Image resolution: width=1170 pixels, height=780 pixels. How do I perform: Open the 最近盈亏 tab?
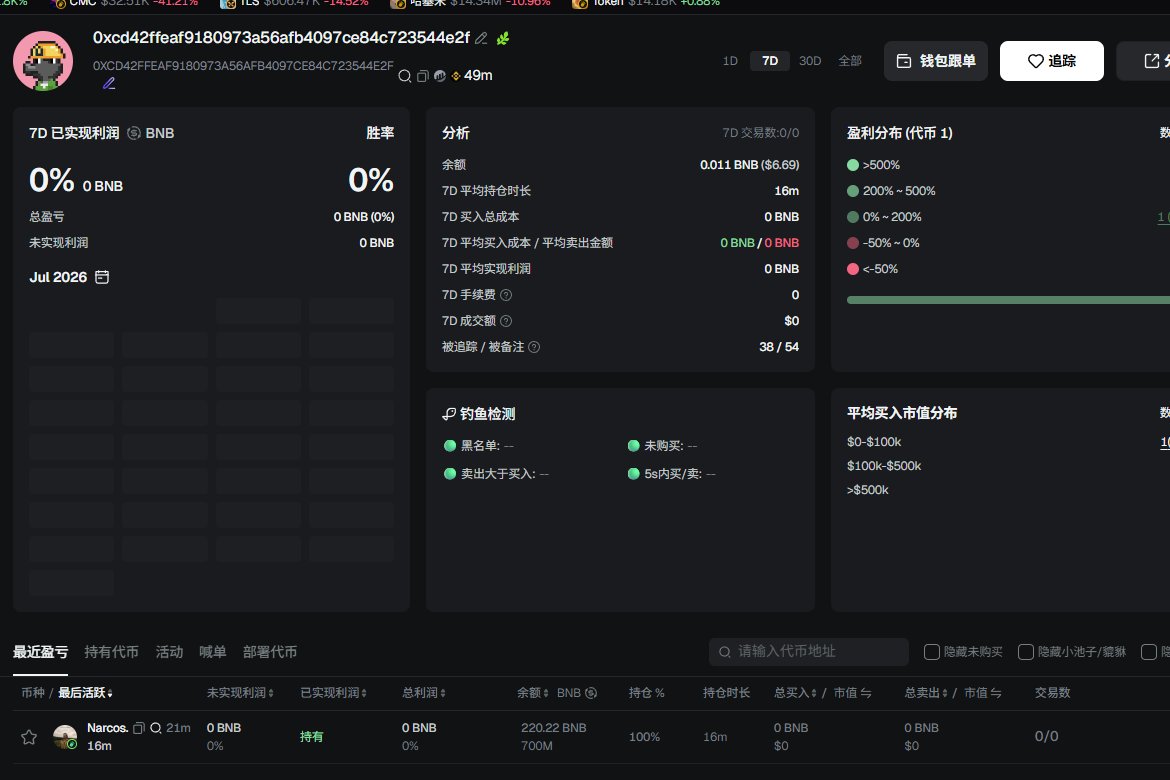point(40,652)
